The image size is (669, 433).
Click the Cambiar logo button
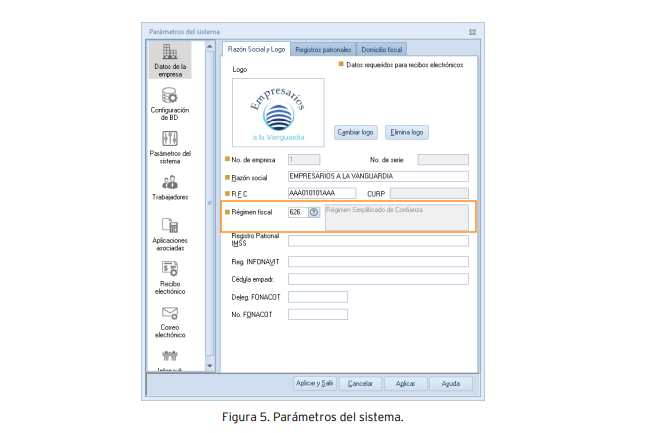[356, 132]
